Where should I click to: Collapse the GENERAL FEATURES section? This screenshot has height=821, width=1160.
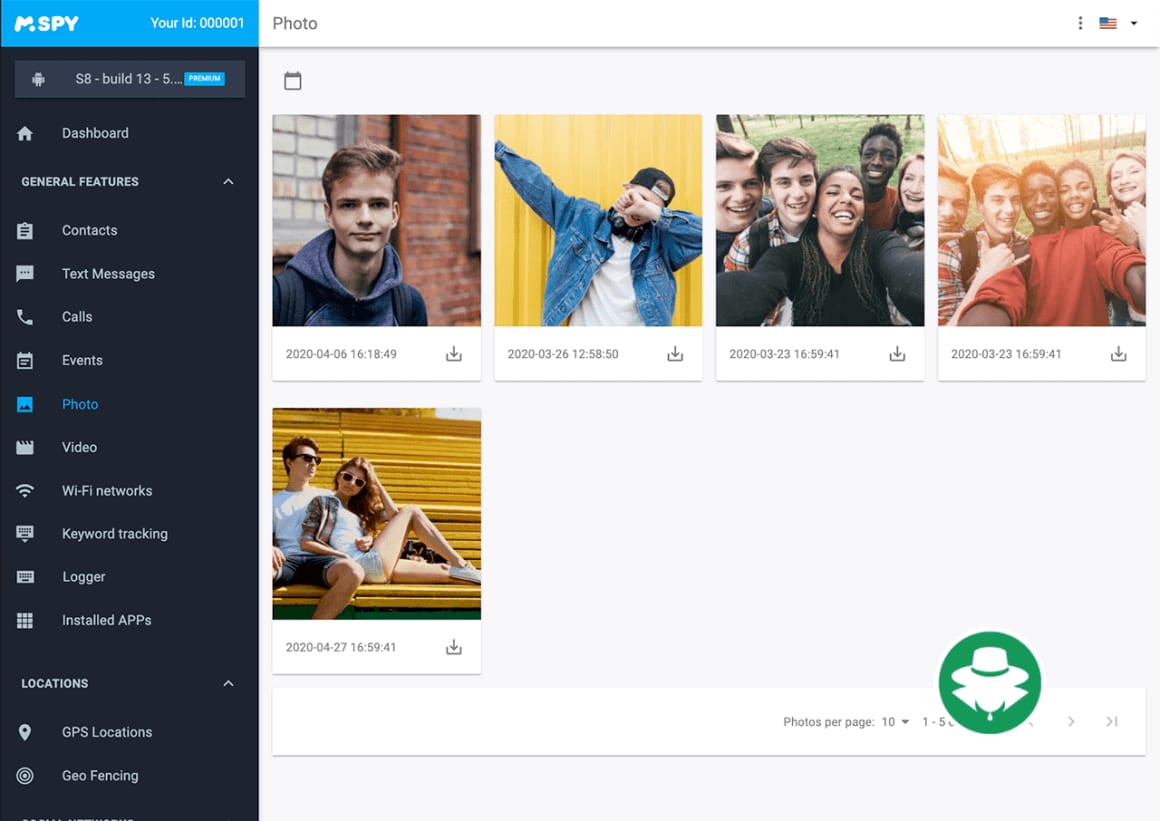(228, 182)
